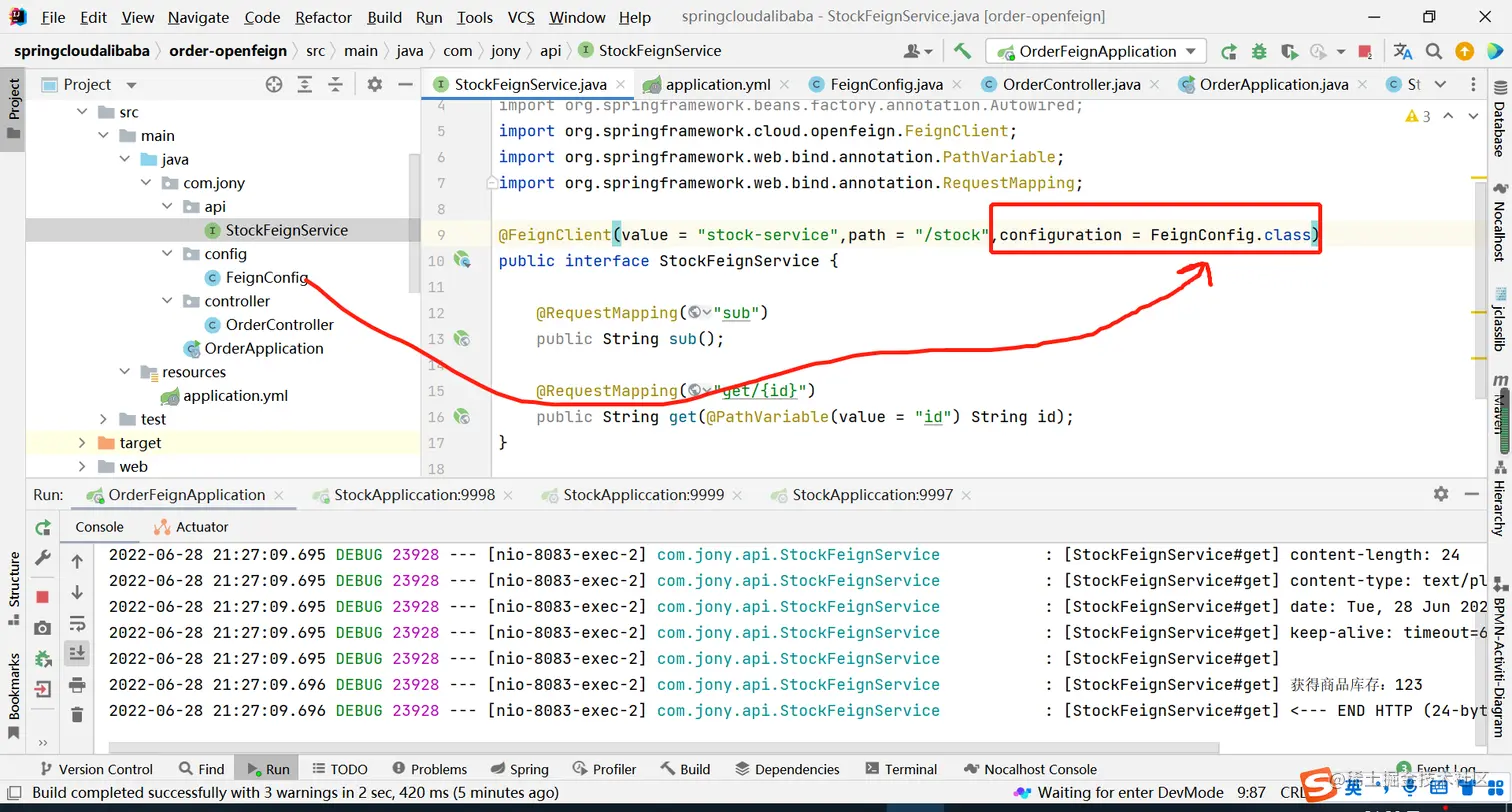Expand the test folder

(103, 419)
